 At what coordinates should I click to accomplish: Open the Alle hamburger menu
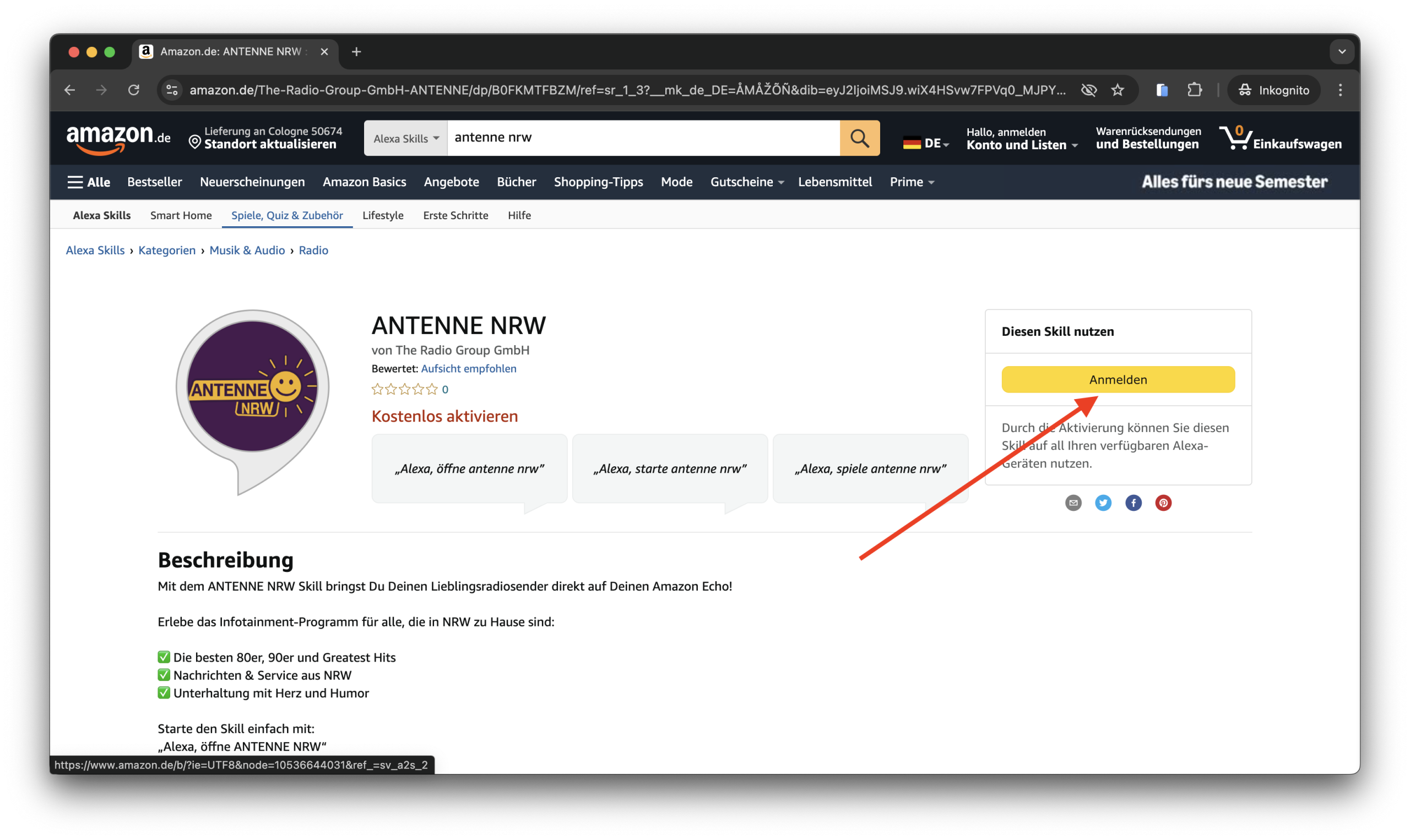click(89, 182)
